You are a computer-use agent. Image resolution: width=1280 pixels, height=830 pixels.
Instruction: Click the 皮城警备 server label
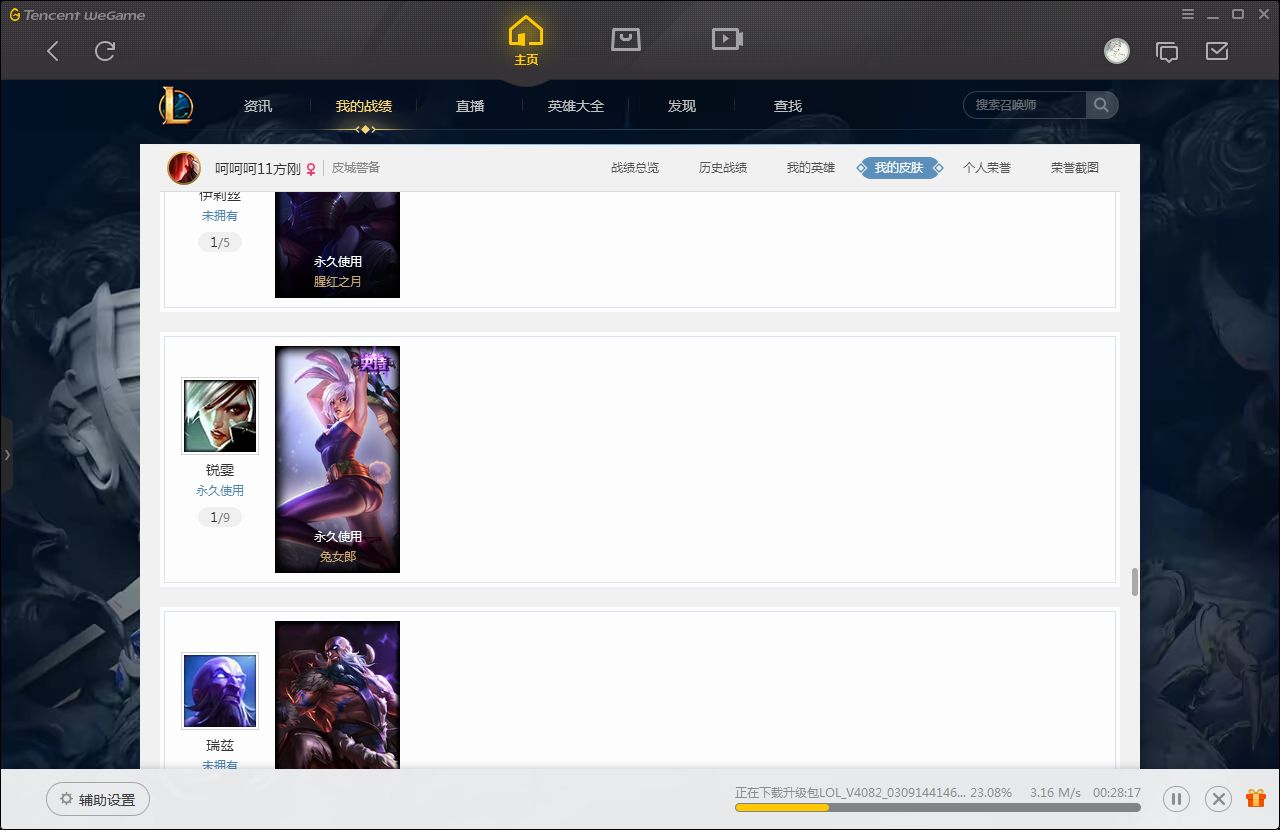[x=356, y=168]
